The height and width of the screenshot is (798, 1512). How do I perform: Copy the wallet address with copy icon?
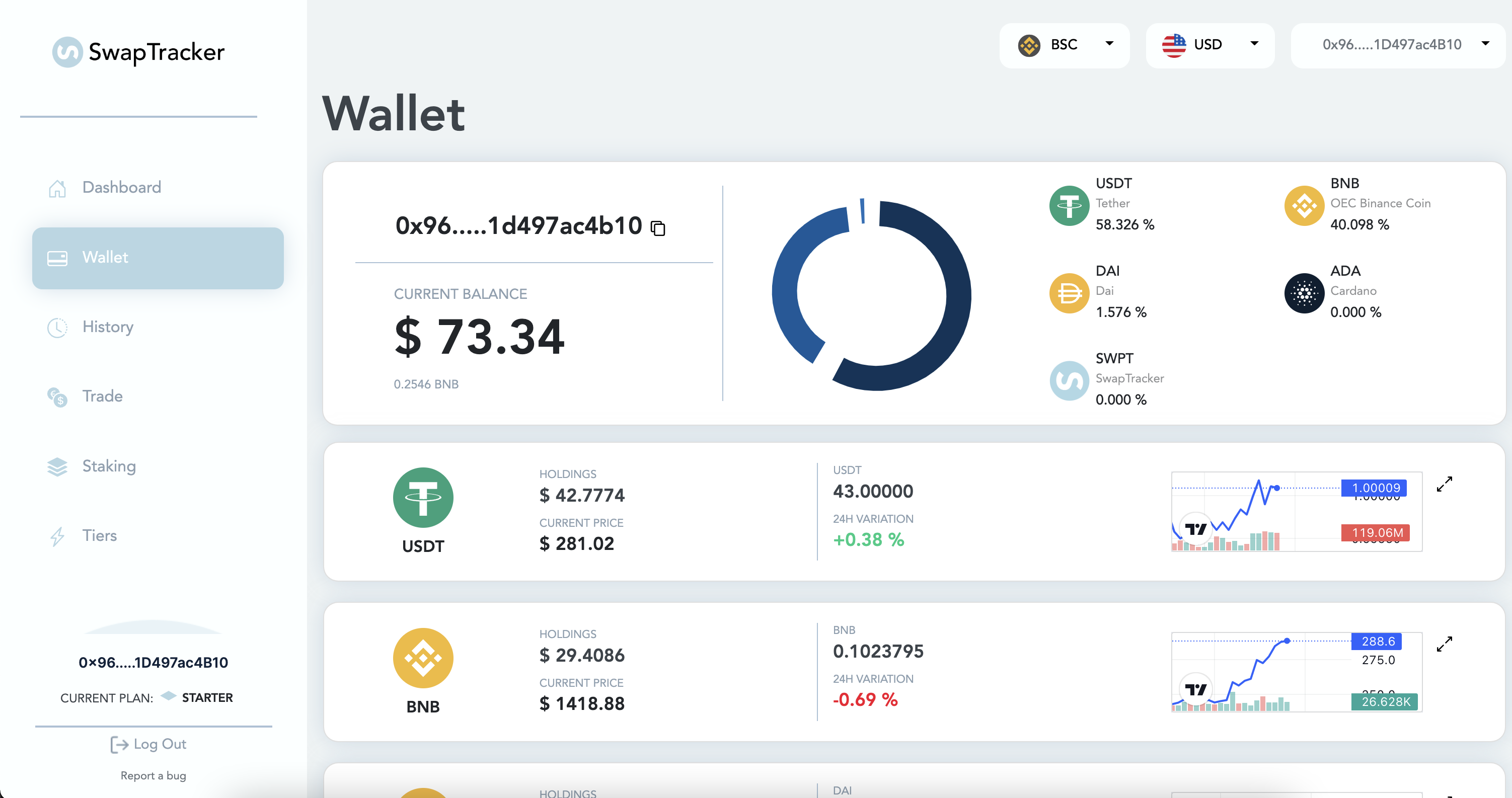pos(658,228)
